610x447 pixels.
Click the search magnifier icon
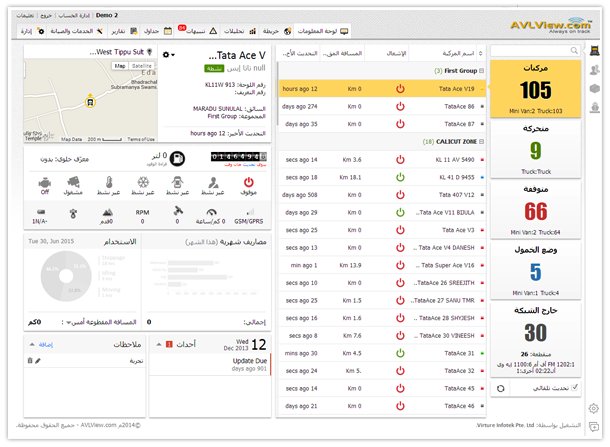click(502, 49)
